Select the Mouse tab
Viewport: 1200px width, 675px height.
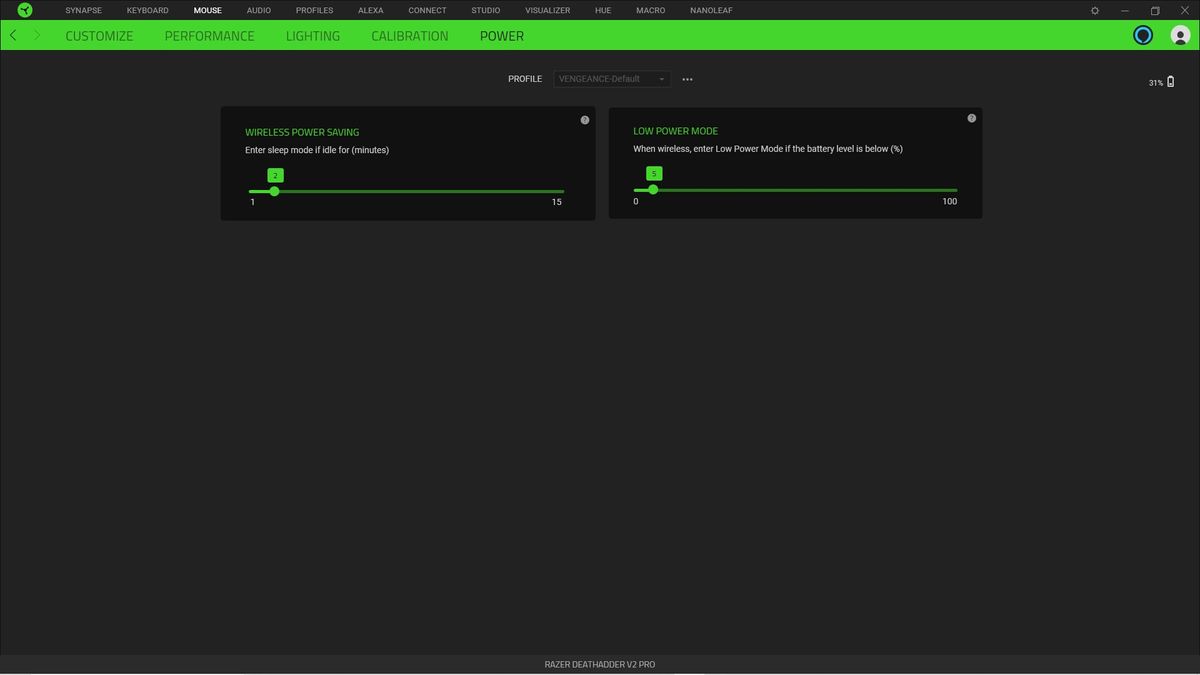tap(208, 10)
